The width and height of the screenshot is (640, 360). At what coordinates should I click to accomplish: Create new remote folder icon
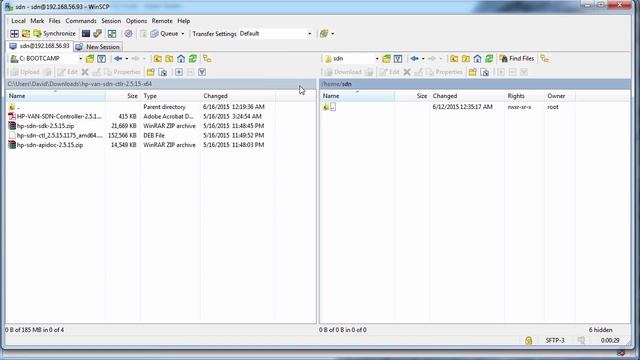473,72
